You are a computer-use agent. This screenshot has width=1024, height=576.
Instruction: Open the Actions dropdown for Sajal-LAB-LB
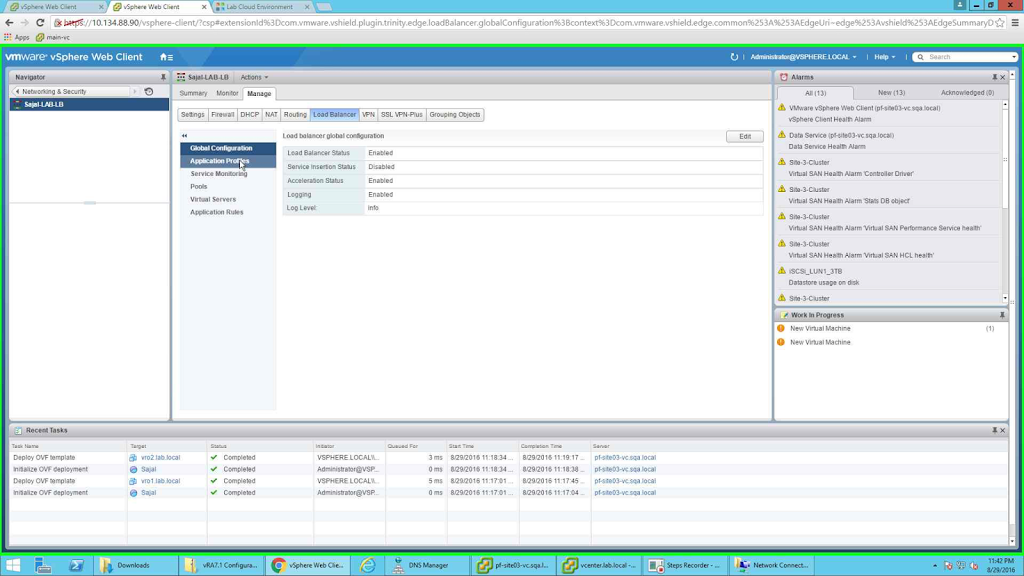pos(254,77)
